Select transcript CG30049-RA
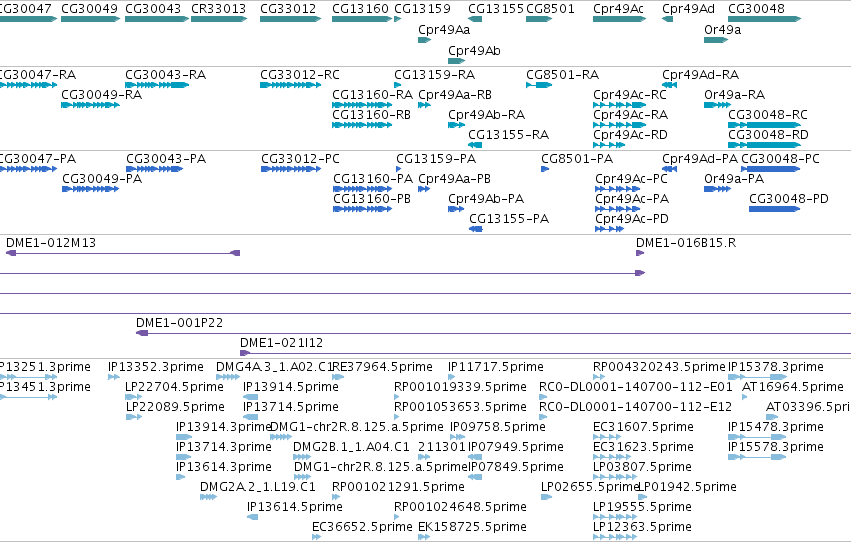Image resolution: width=851 pixels, height=542 pixels. click(x=91, y=105)
